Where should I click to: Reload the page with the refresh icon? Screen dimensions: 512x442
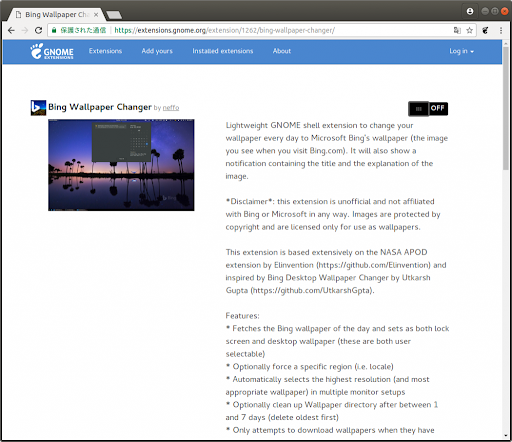tap(38, 30)
